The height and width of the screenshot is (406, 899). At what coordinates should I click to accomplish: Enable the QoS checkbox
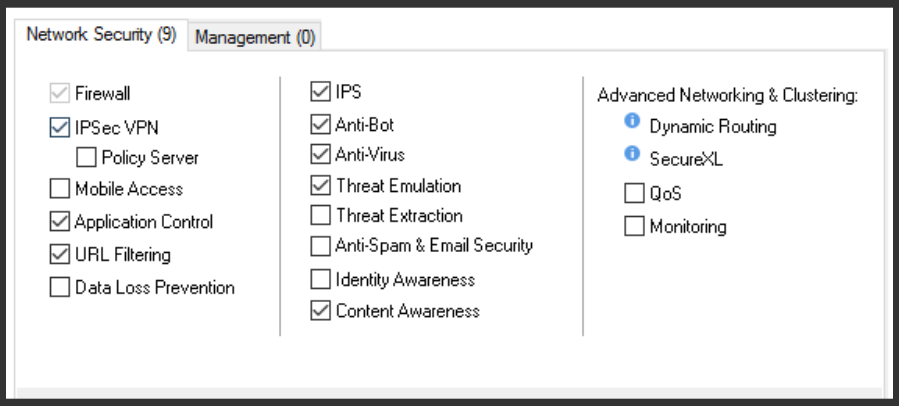pyautogui.click(x=634, y=193)
